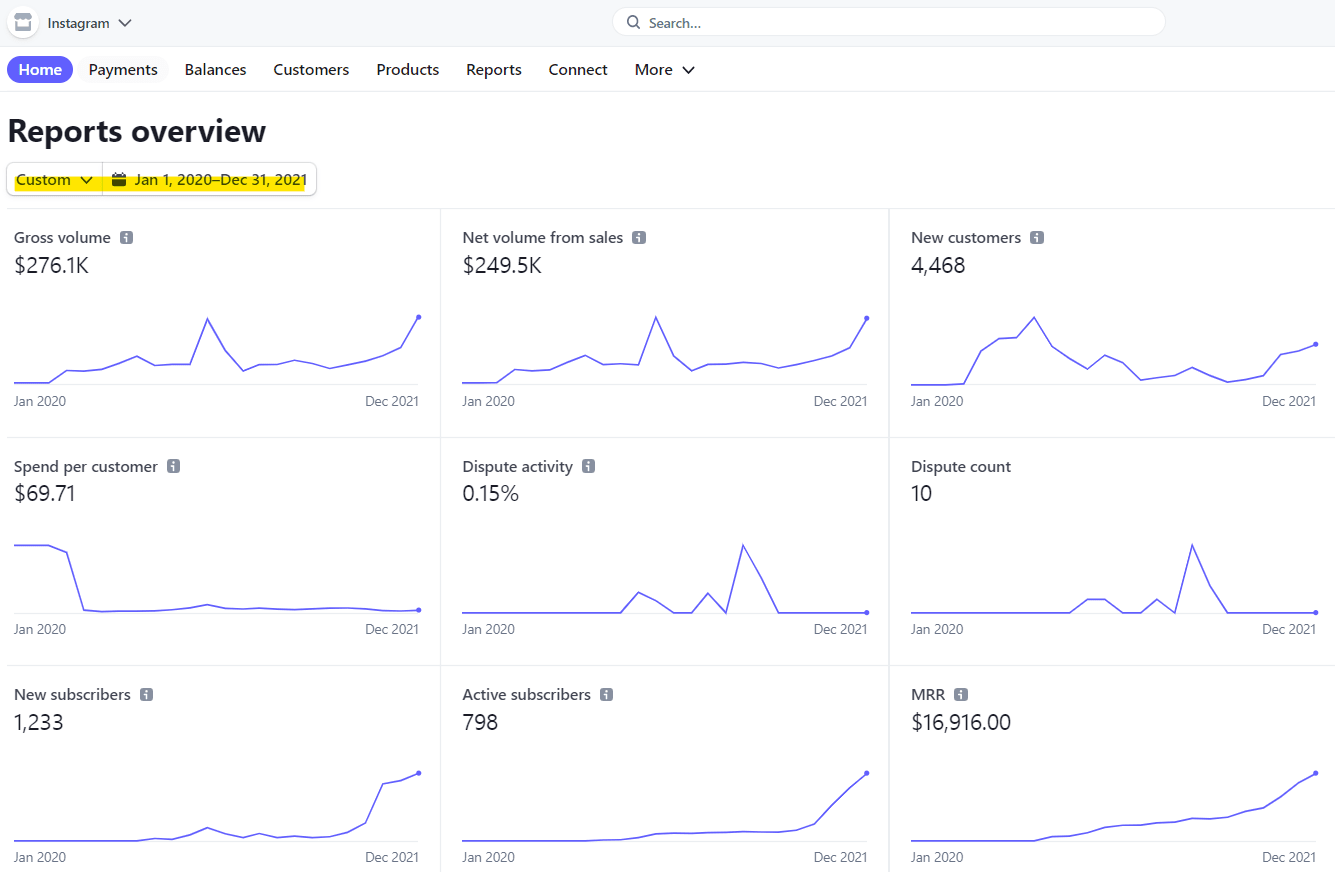The height and width of the screenshot is (872, 1335).
Task: Click info icon next to New customers
Action: [1037, 238]
